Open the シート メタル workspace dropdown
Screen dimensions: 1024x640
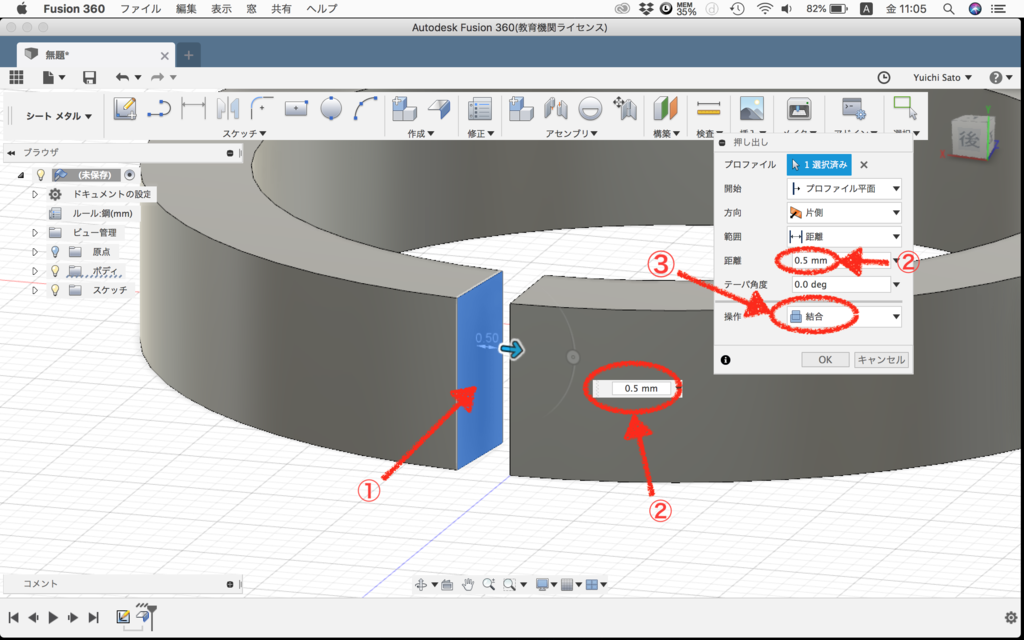click(59, 116)
